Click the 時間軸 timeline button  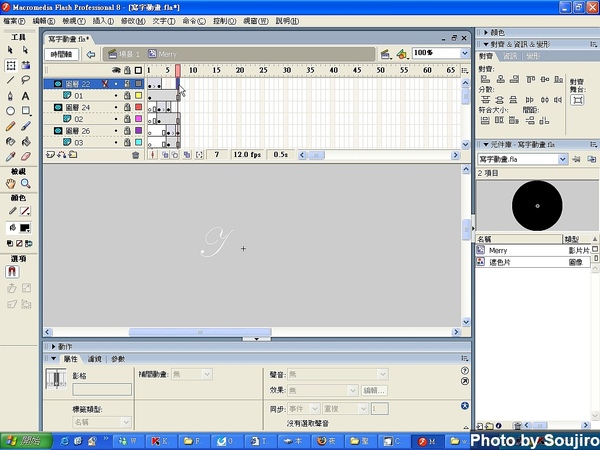tap(62, 54)
